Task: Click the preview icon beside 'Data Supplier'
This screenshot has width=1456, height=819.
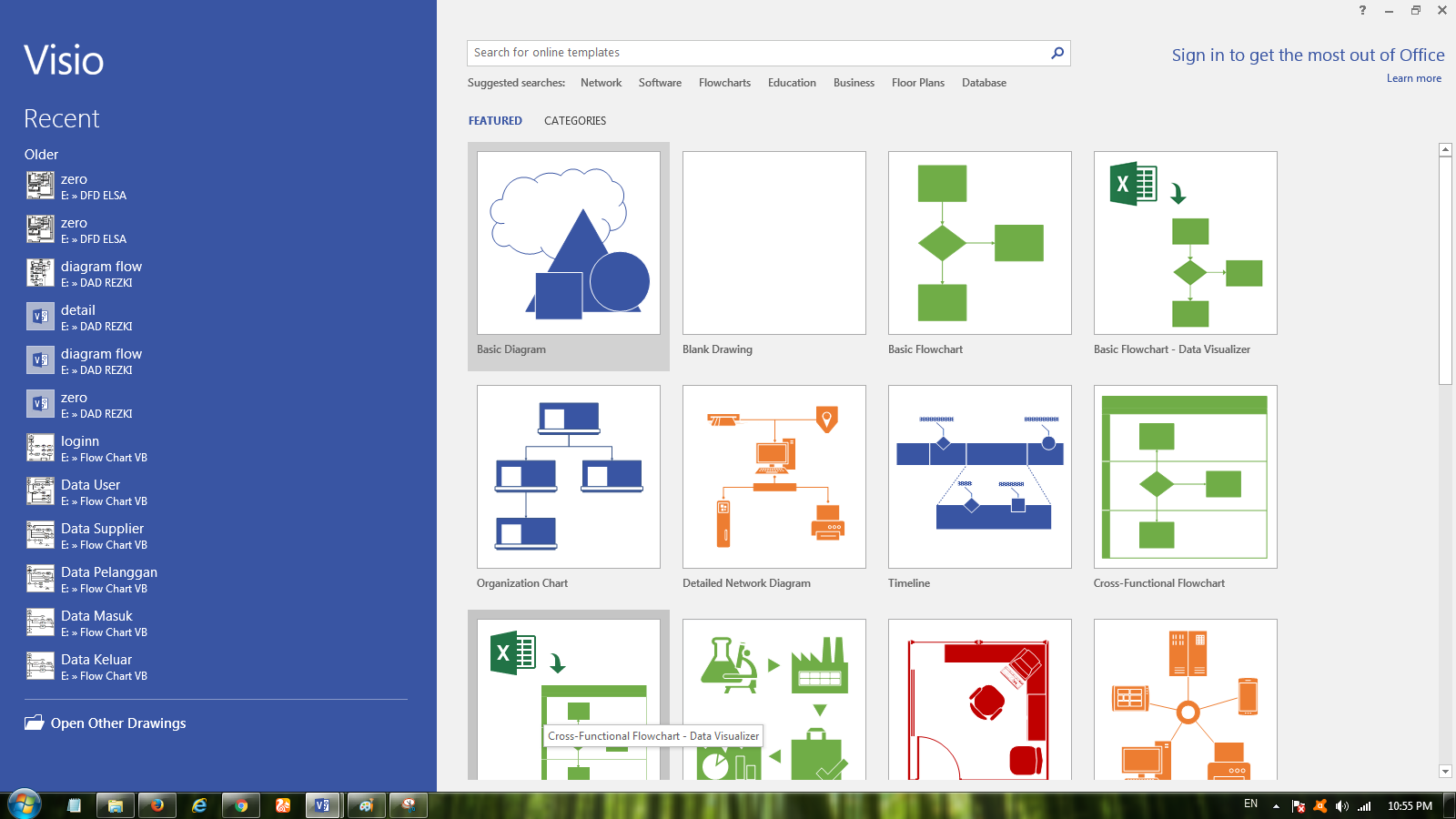Action: tap(40, 535)
